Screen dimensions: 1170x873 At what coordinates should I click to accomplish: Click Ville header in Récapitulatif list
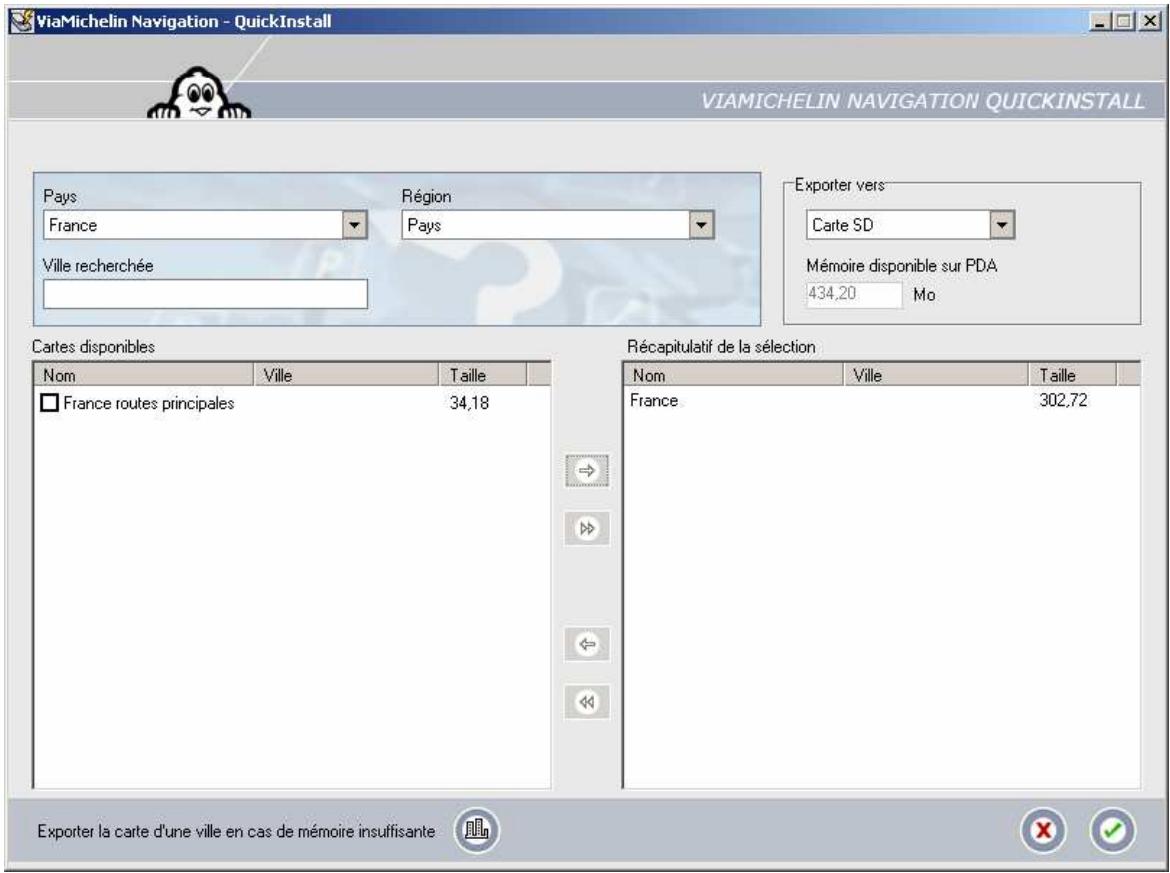coord(936,375)
